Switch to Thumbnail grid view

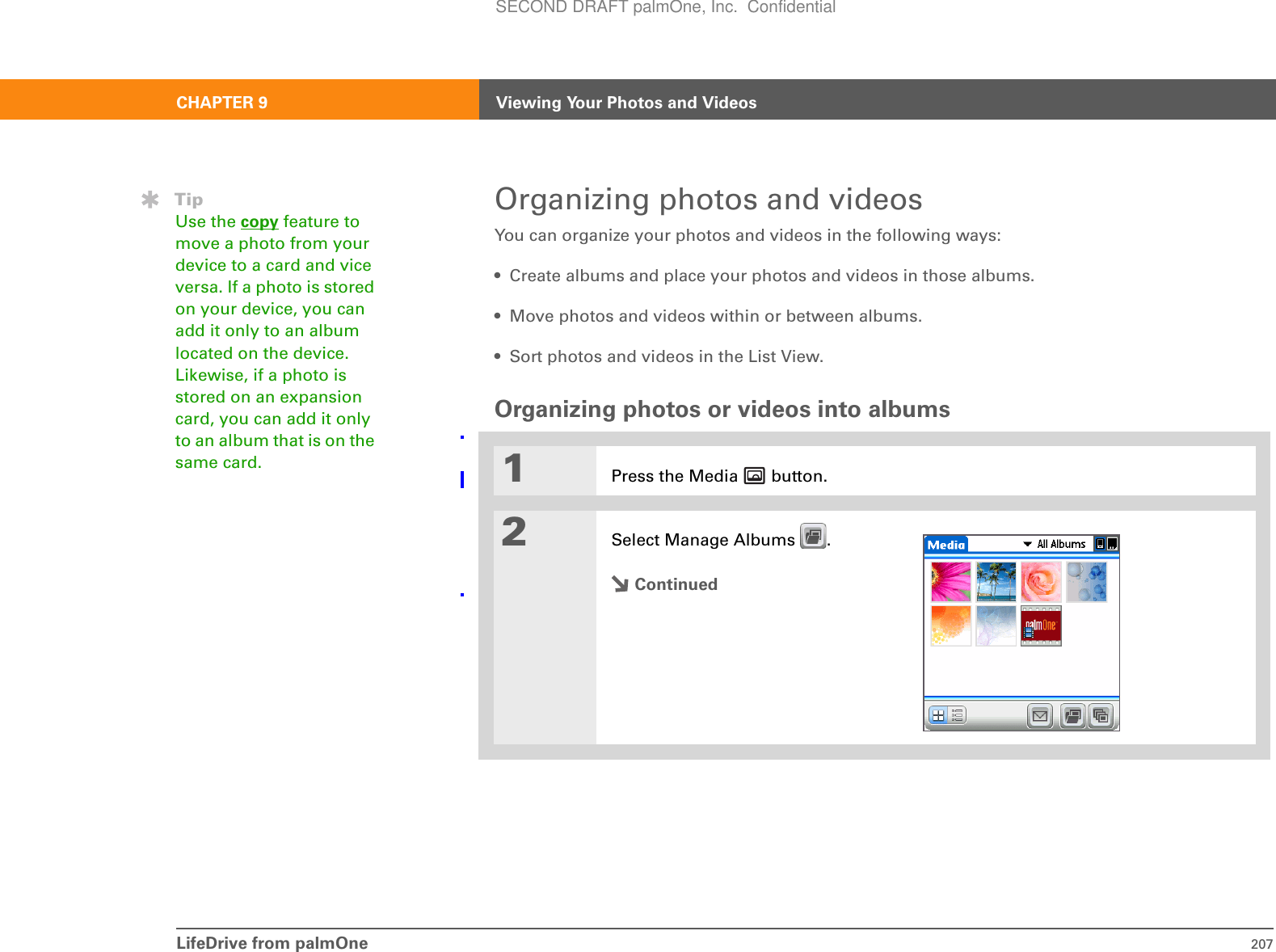click(938, 715)
